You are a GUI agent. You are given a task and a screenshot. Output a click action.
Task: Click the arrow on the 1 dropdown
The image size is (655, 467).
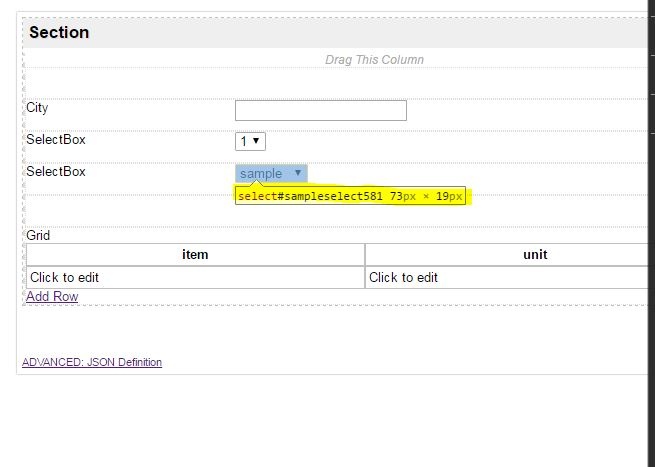coord(257,142)
